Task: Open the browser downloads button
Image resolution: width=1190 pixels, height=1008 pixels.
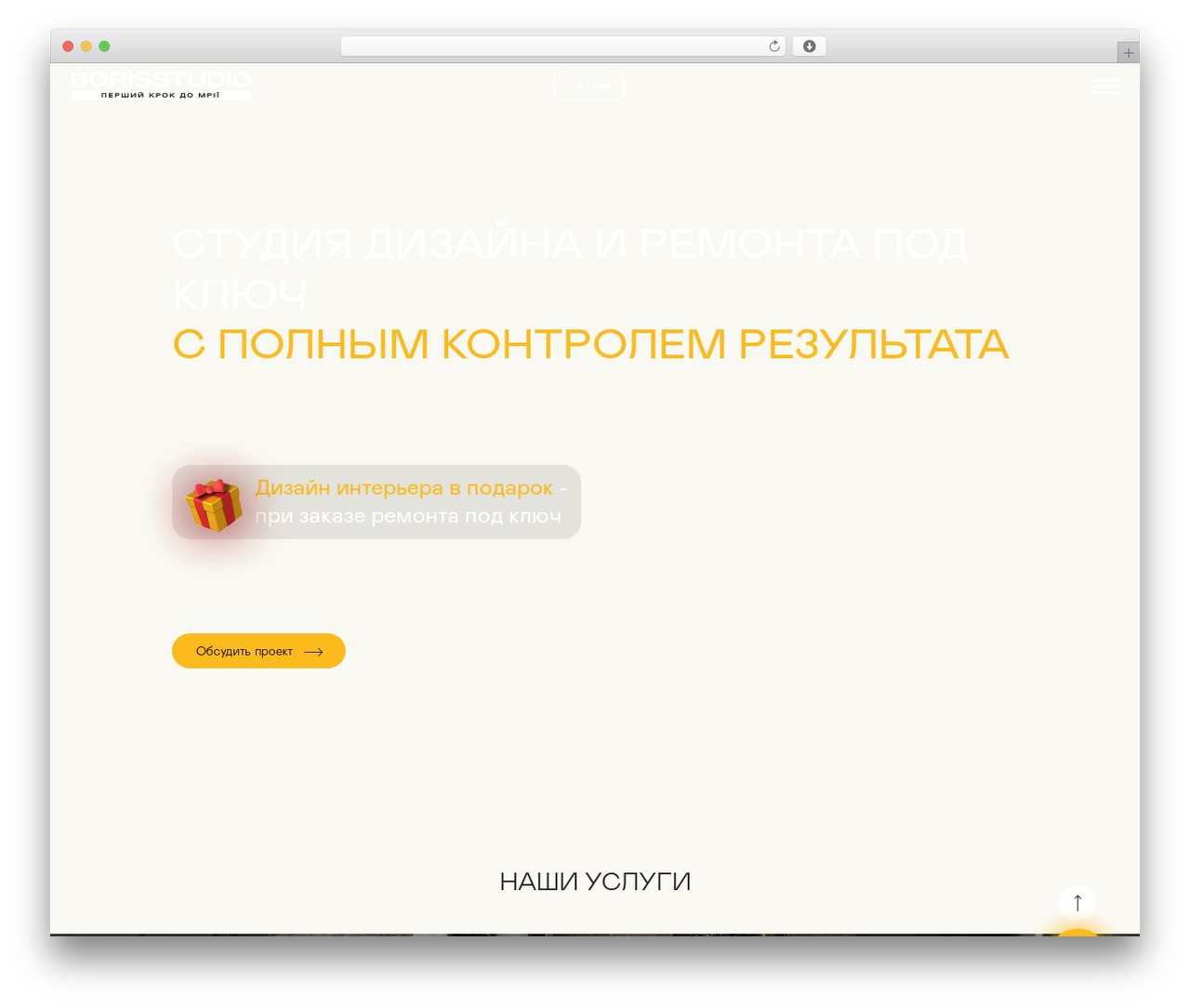Action: (x=809, y=46)
